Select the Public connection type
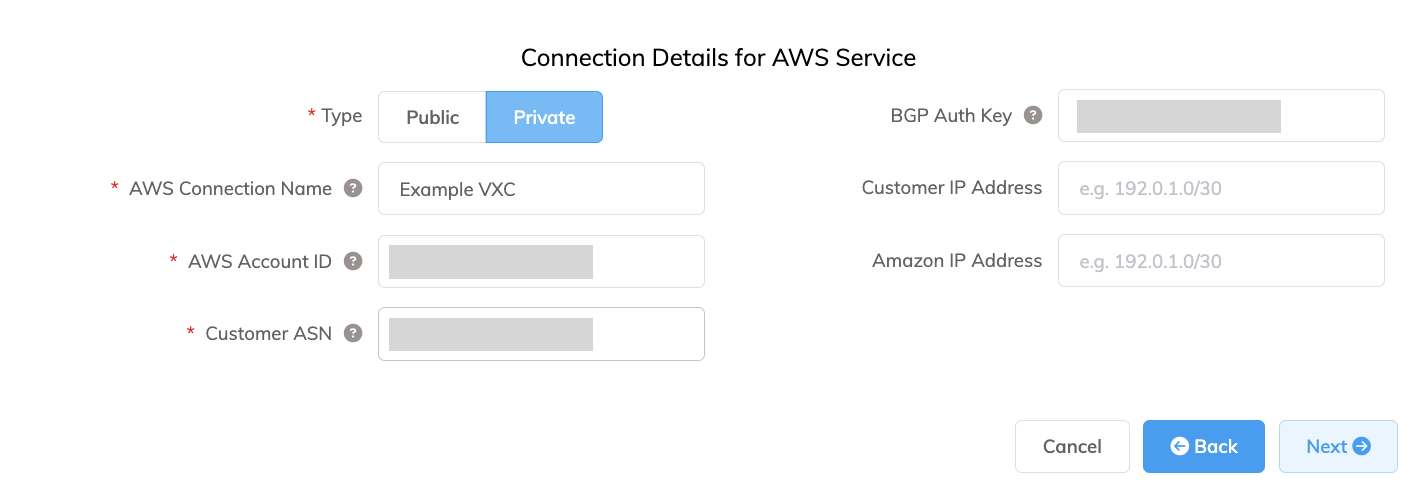Image resolution: width=1422 pixels, height=498 pixels. pyautogui.click(x=432, y=117)
